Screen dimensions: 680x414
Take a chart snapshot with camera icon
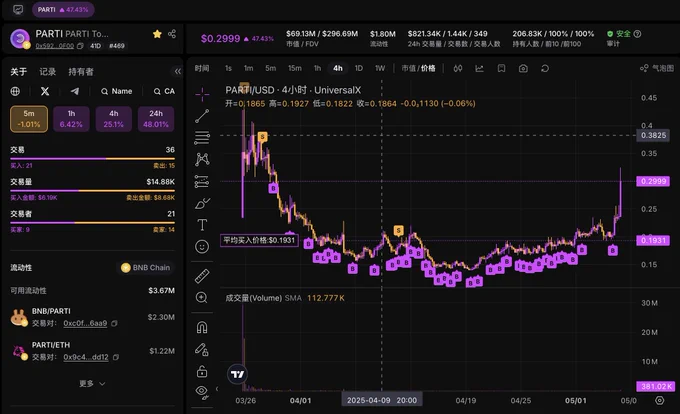coord(523,68)
